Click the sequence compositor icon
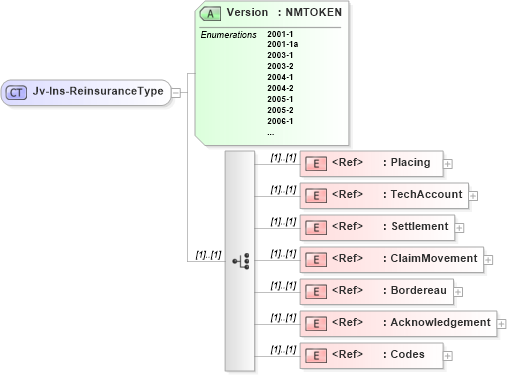Screen dimensions: 507x376 coord(241,261)
